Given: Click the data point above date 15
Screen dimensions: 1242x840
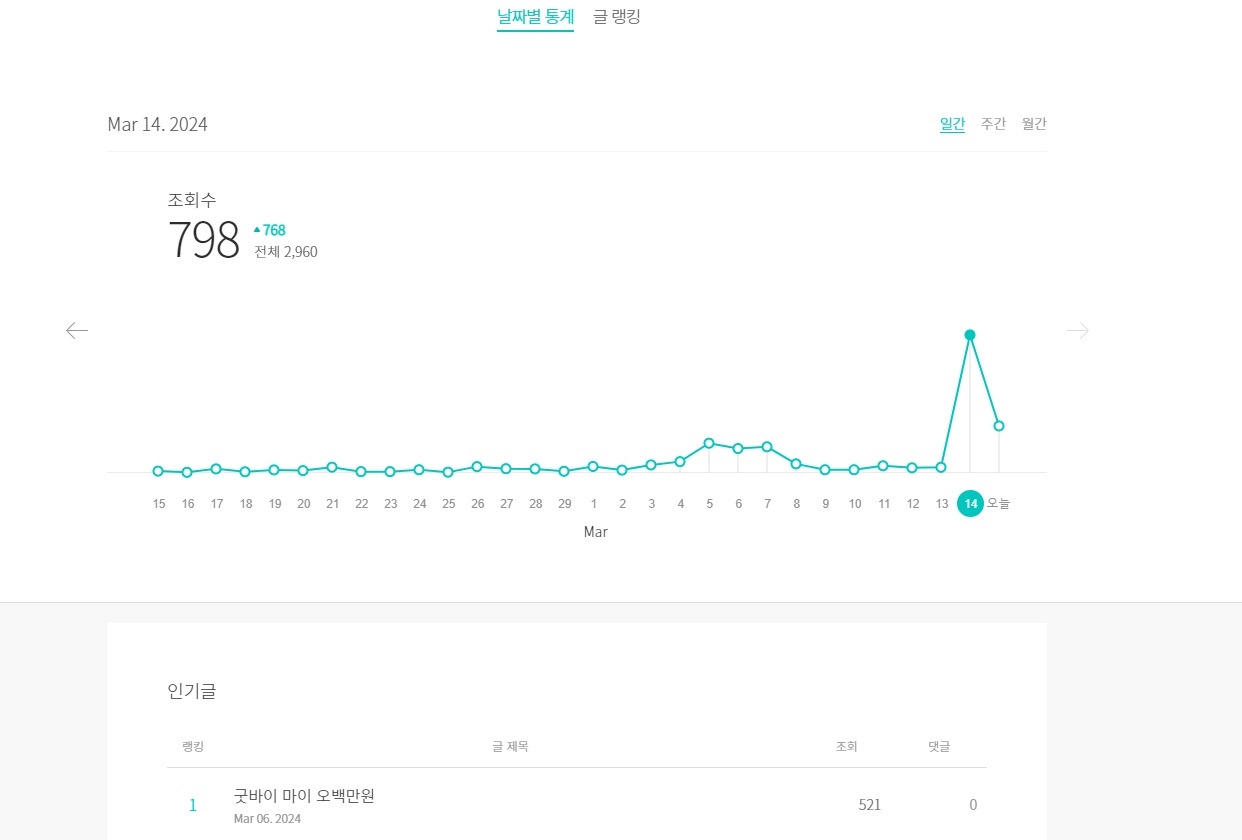Looking at the screenshot, I should pos(158,470).
